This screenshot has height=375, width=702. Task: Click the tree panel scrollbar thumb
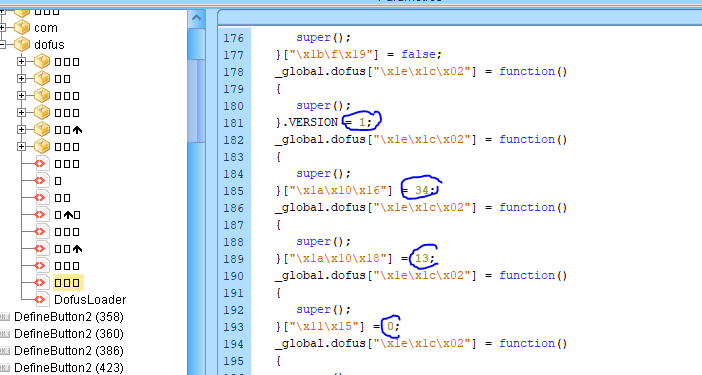pyautogui.click(x=196, y=101)
